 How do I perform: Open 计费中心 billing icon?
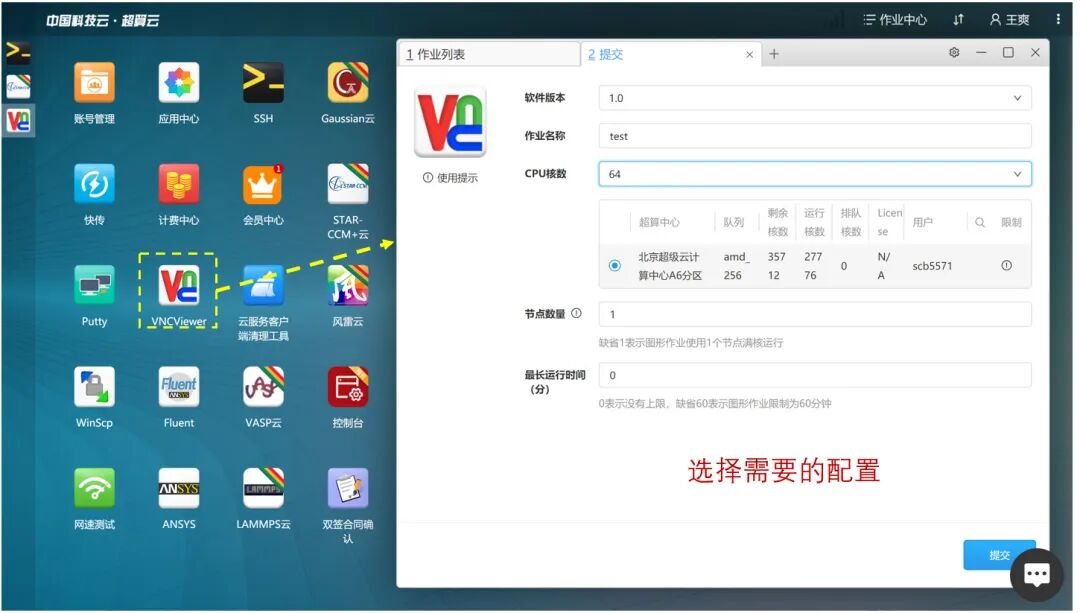(178, 184)
